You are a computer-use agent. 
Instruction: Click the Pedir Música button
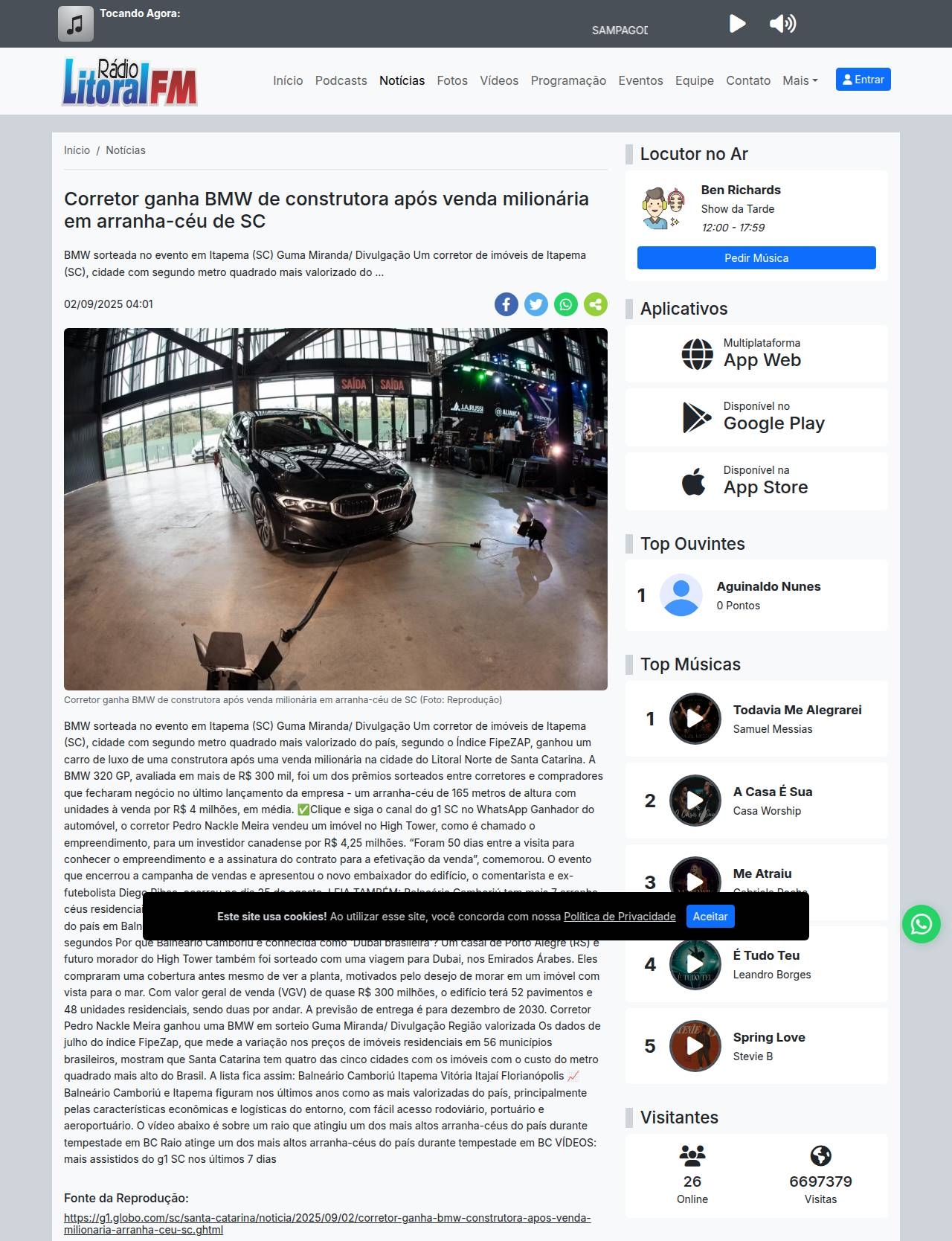pos(756,257)
